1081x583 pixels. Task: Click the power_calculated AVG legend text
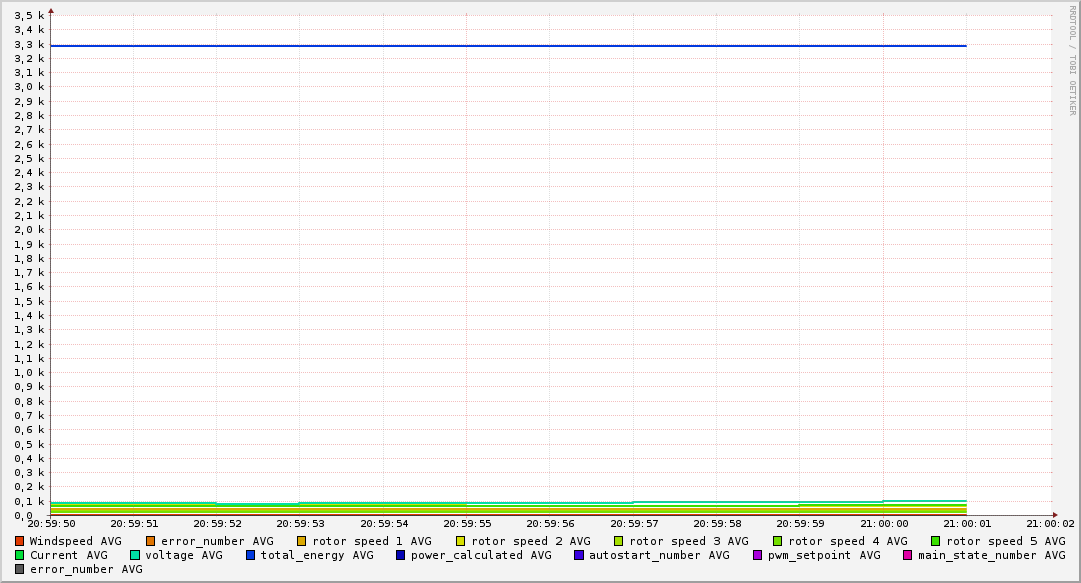tap(481, 555)
